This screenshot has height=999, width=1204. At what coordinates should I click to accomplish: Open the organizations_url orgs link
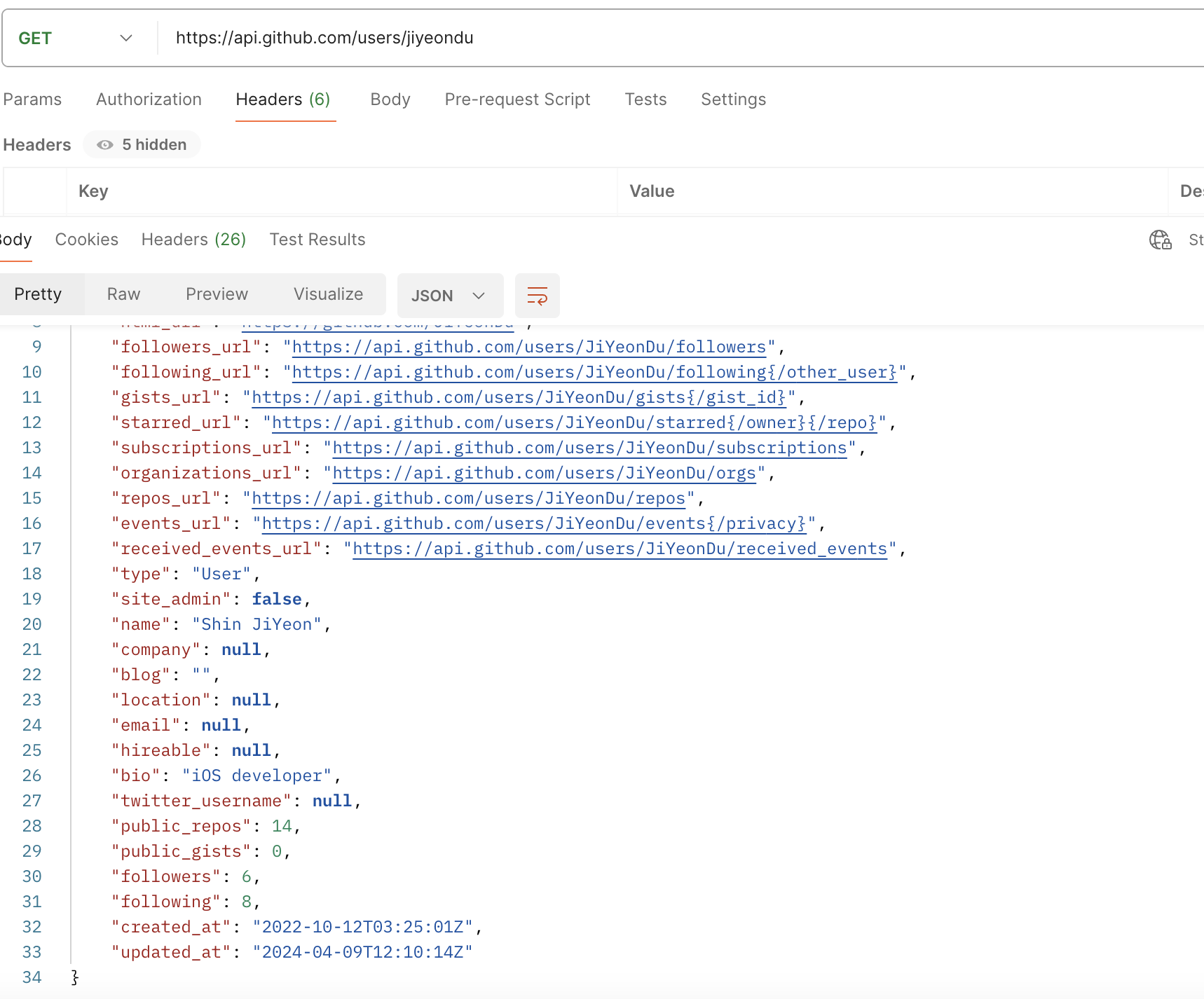point(544,473)
